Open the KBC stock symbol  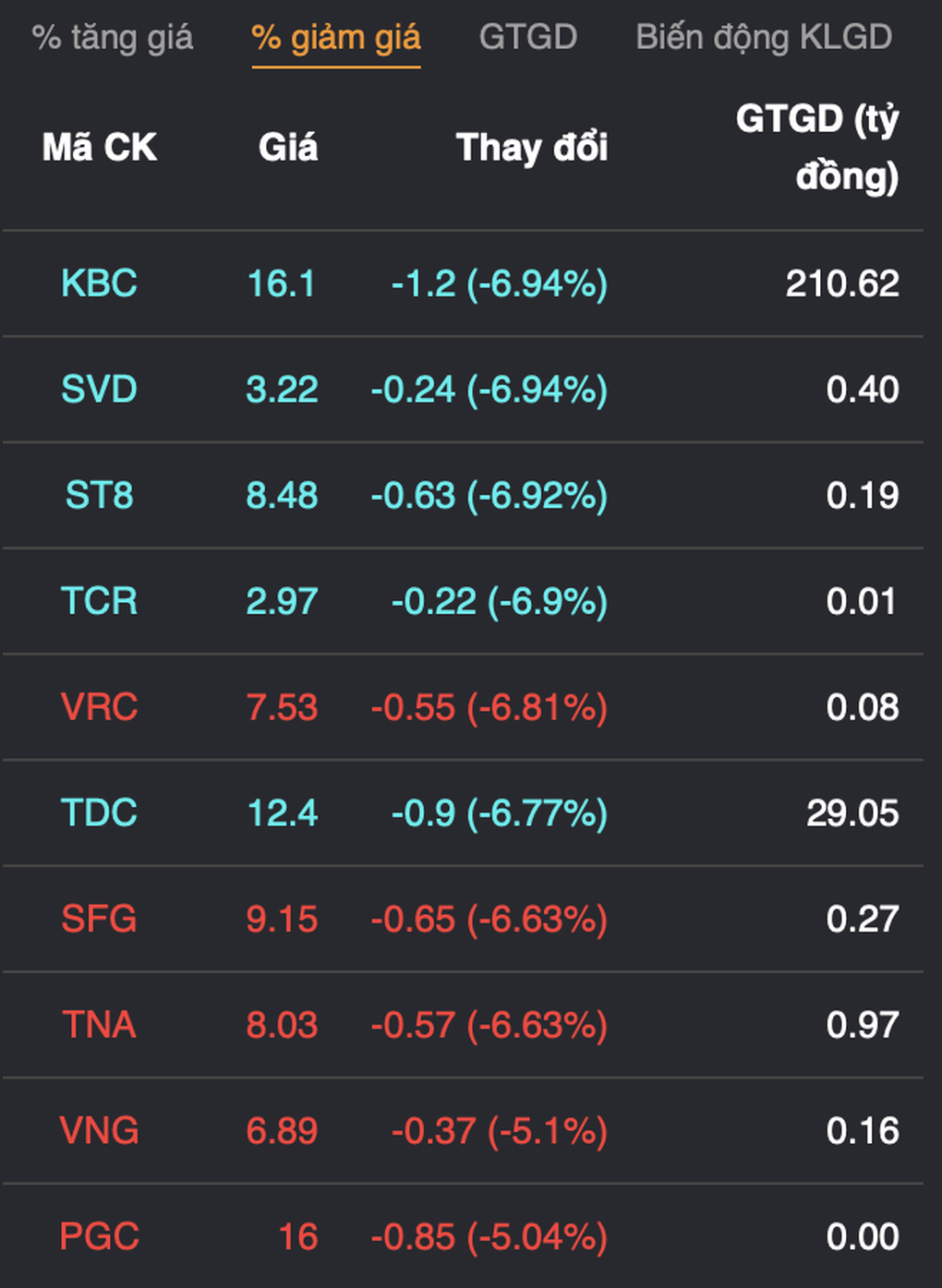(x=100, y=283)
